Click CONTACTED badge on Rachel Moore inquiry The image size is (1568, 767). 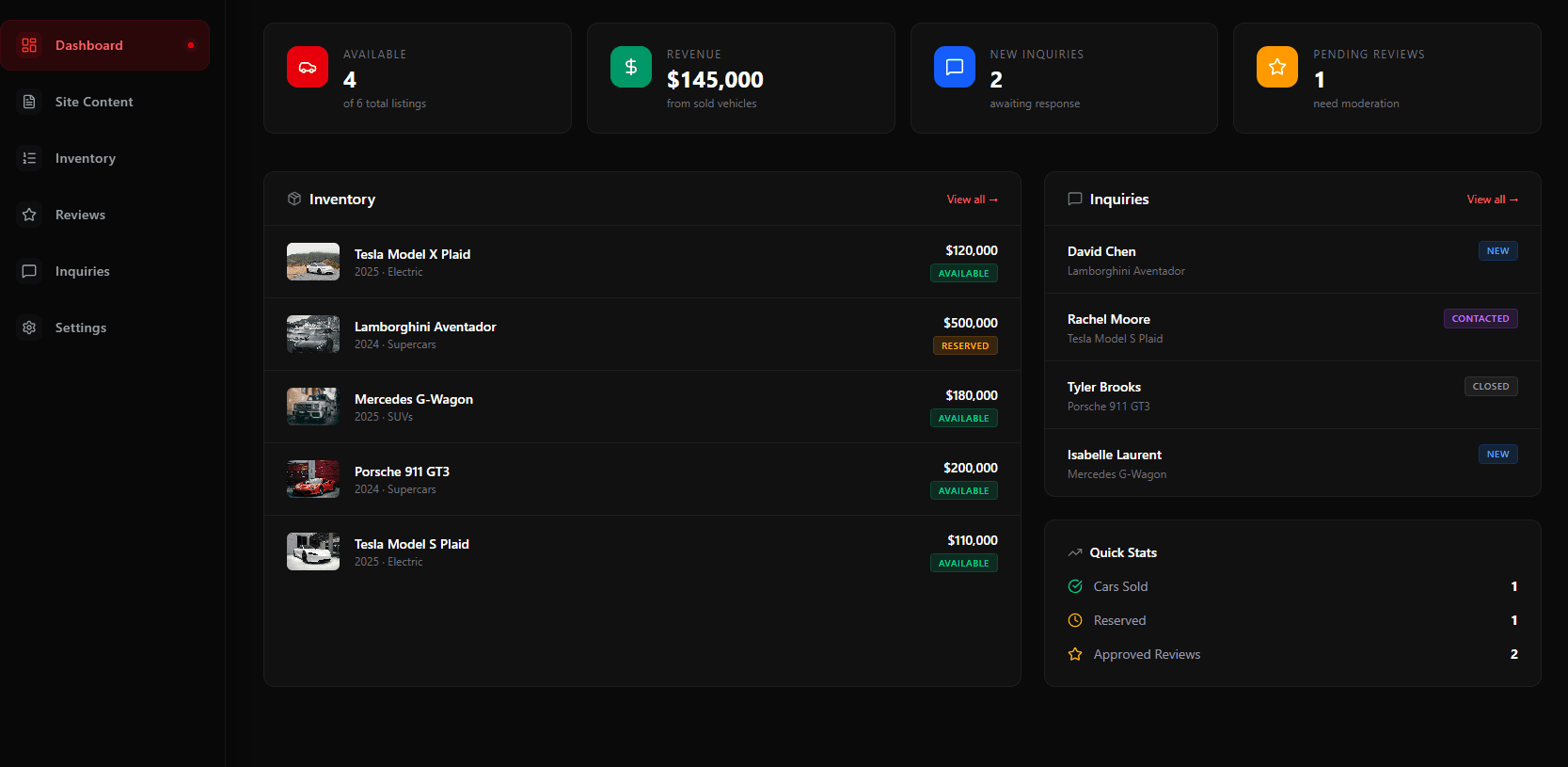(x=1481, y=318)
